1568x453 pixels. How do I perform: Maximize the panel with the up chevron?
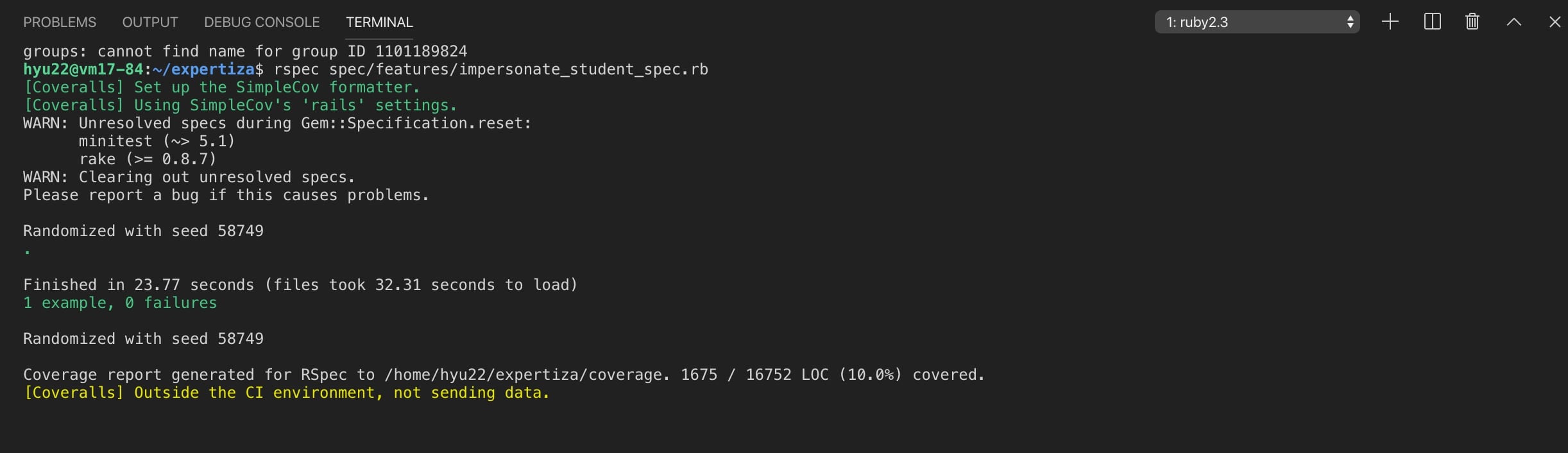point(1514,22)
